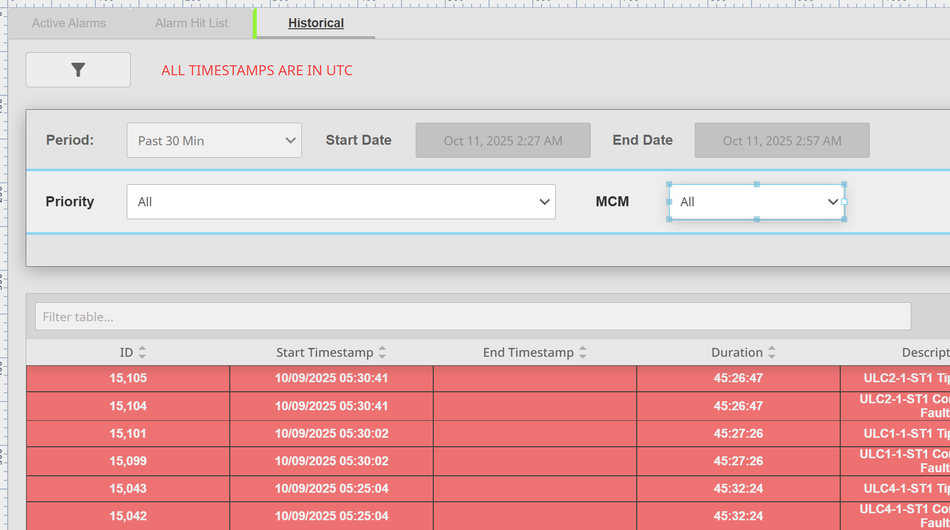This screenshot has height=530, width=950.
Task: Click the funnel filter icon button
Action: [78, 70]
